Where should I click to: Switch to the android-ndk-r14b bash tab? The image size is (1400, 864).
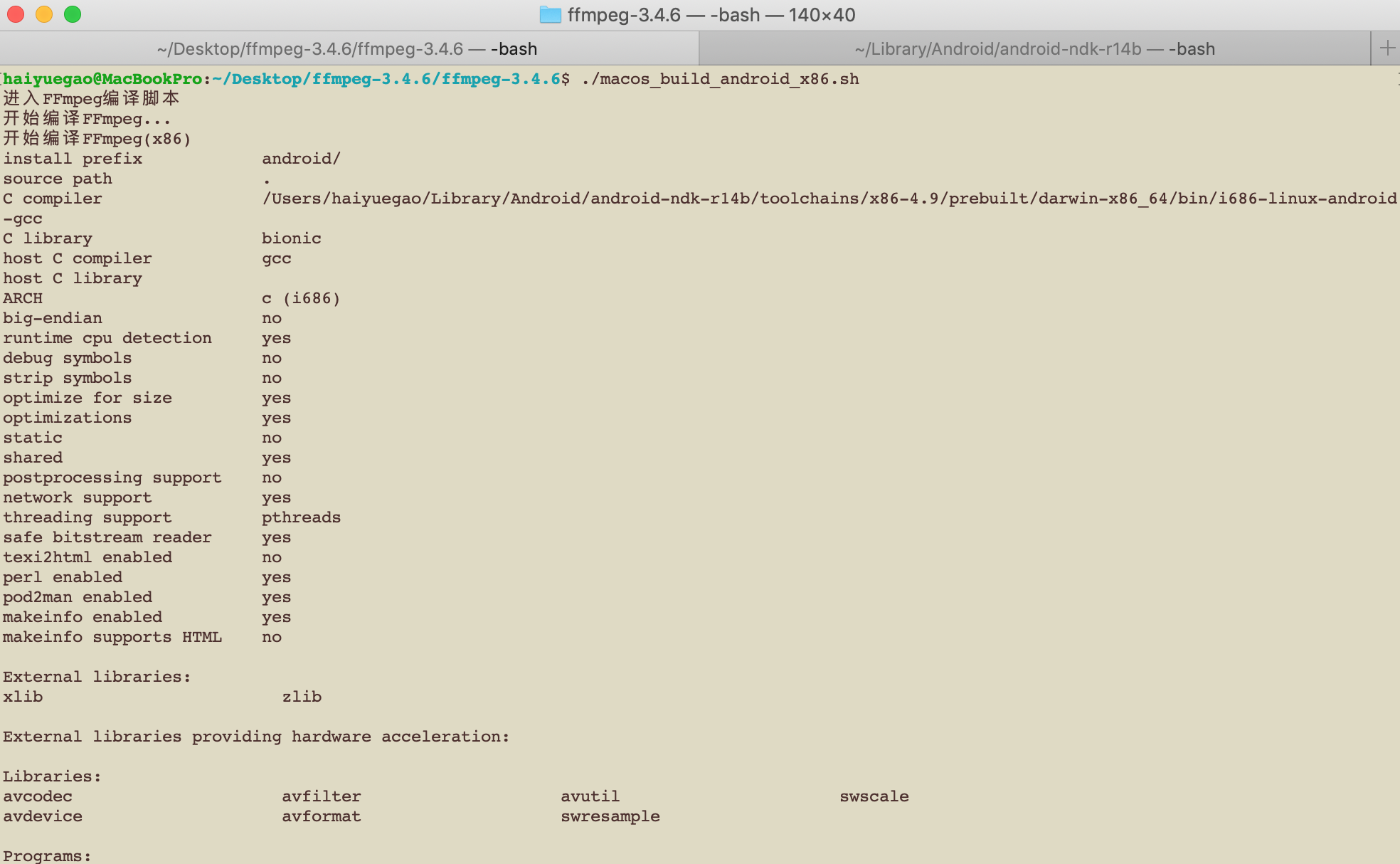click(x=1035, y=48)
